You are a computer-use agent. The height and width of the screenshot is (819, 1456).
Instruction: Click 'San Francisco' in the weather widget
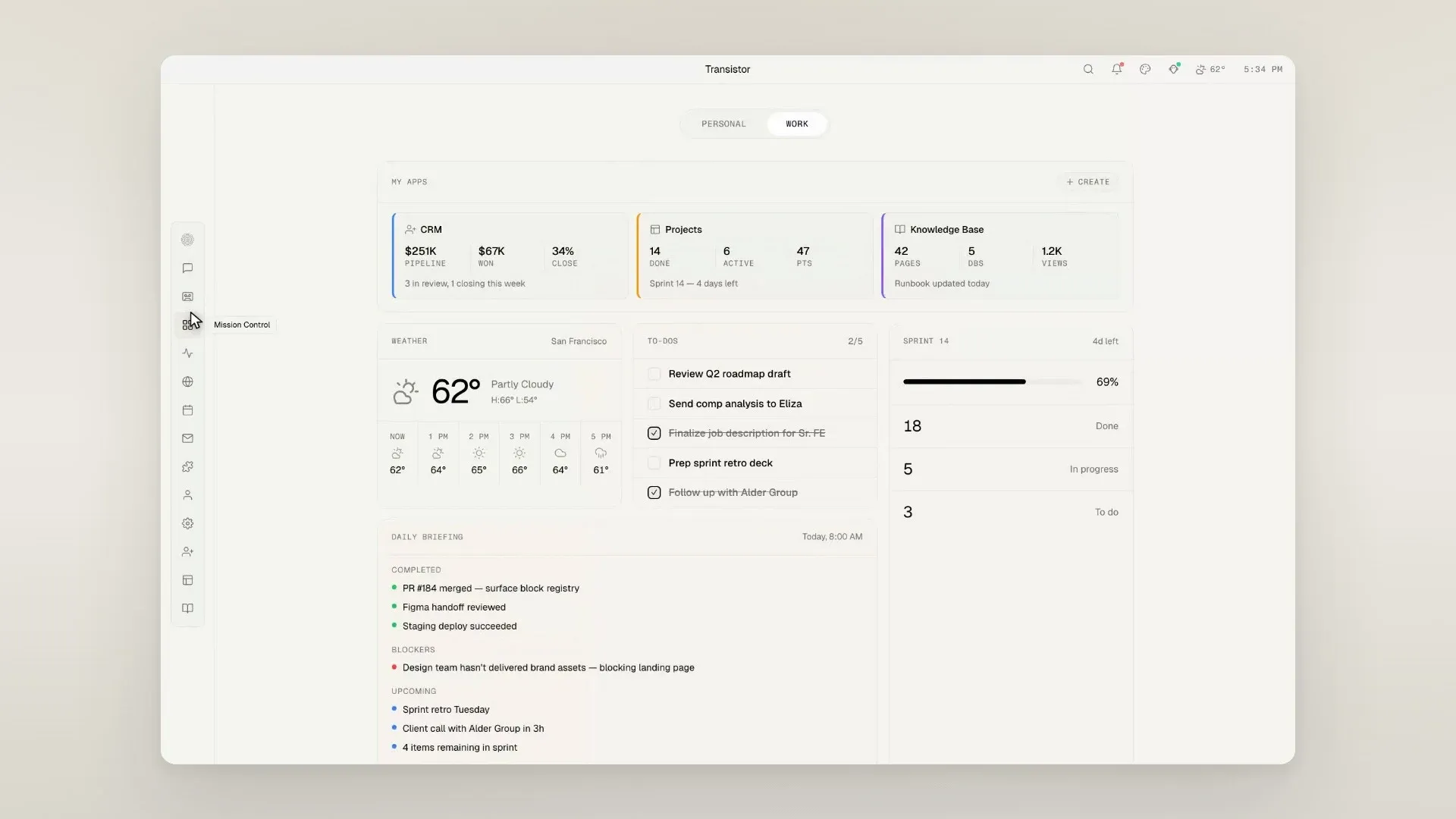coord(579,341)
